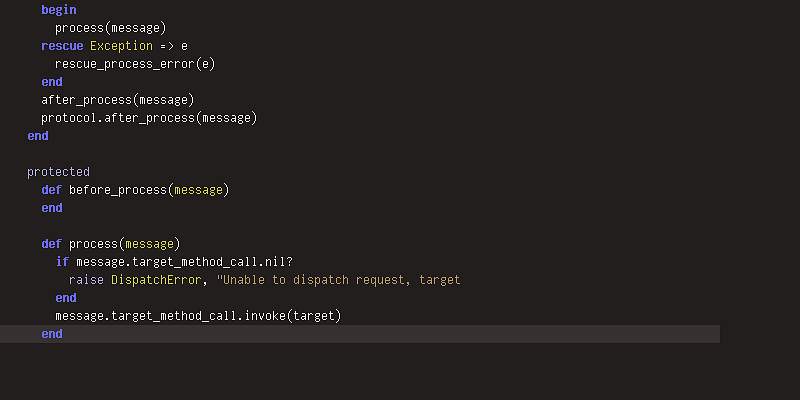Select the Exception class name
The width and height of the screenshot is (800, 400).
(121, 46)
